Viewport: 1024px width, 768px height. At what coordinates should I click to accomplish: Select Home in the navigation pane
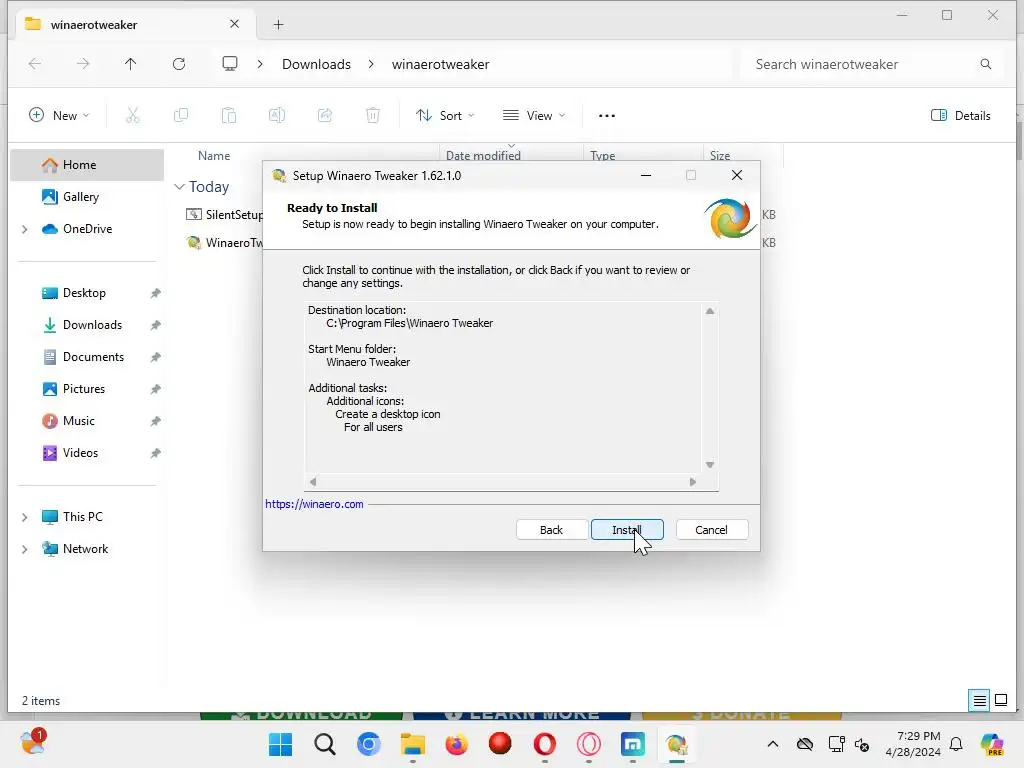88,165
